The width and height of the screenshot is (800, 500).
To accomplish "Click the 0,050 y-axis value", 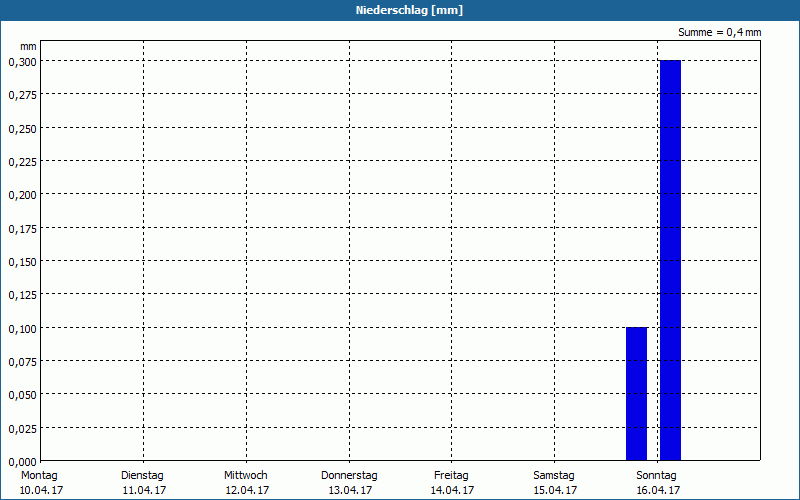I will click(23, 395).
